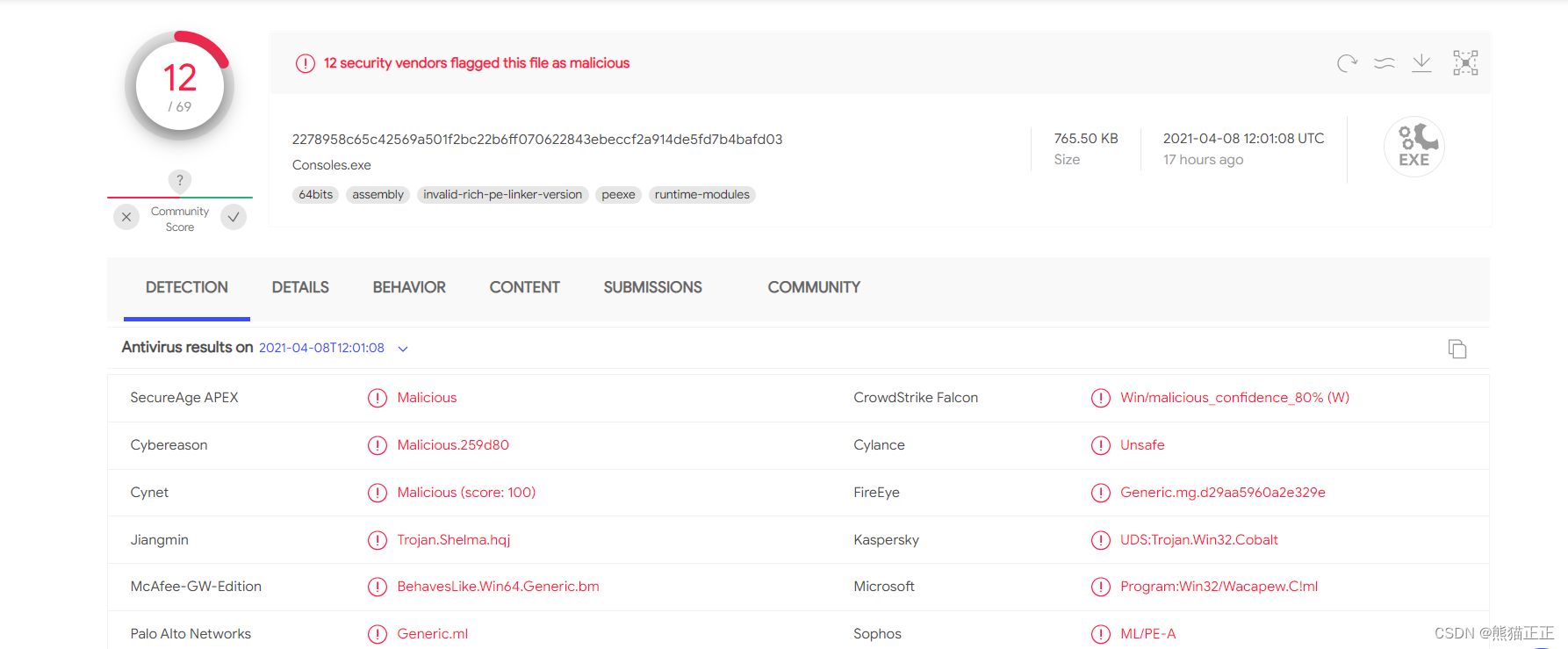1568x649 pixels.
Task: Click the 12/69 detection score gauge
Action: [180, 86]
